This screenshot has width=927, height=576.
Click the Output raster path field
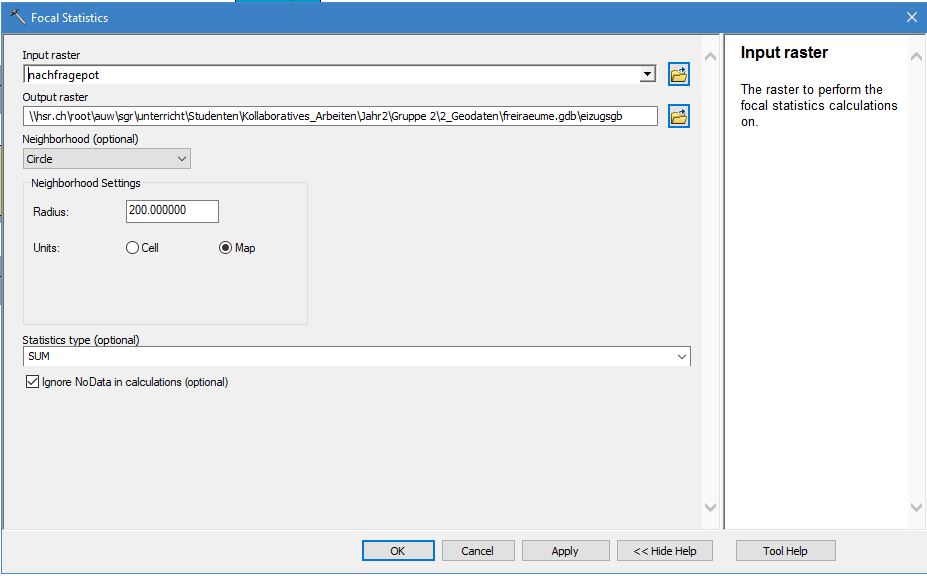pyautogui.click(x=340, y=117)
